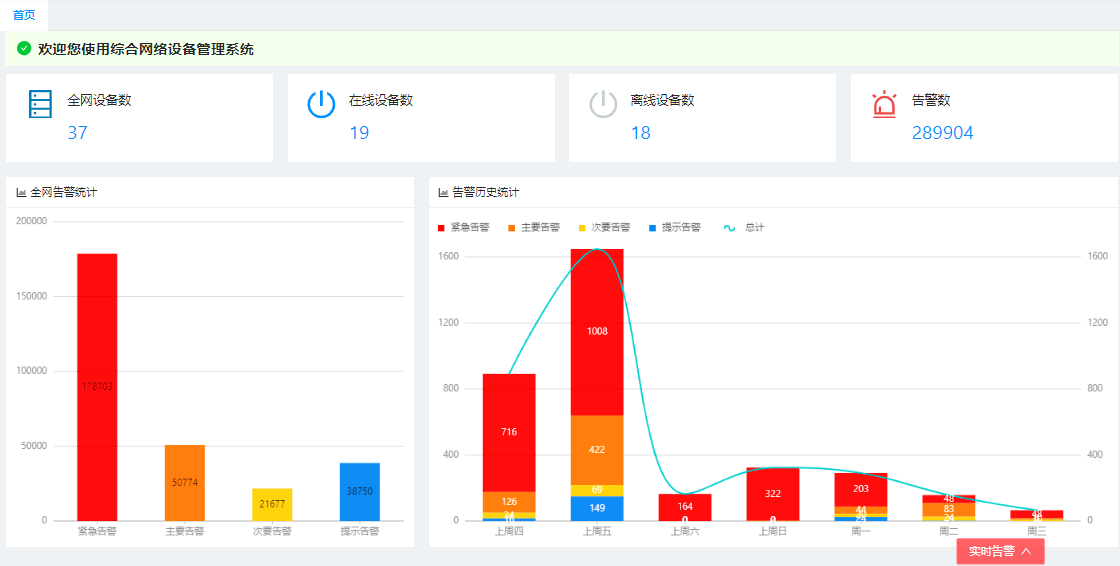Click orange segment 83 of 周二 bar

(x=949, y=509)
